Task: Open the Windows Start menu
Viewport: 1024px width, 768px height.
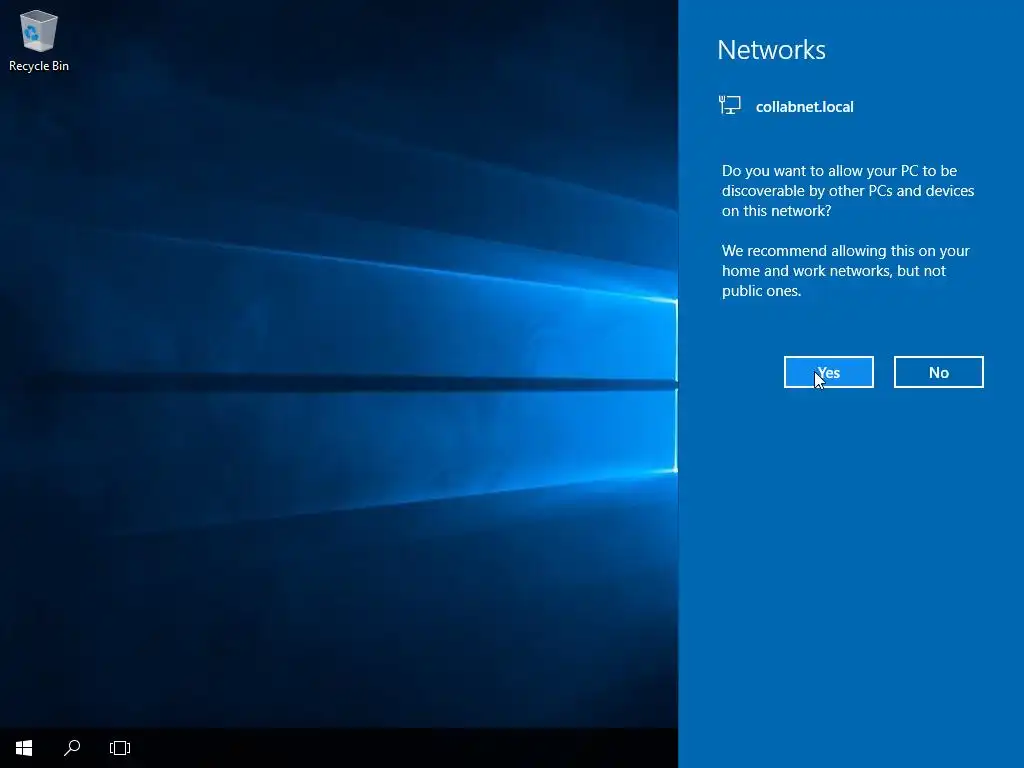Action: point(24,748)
